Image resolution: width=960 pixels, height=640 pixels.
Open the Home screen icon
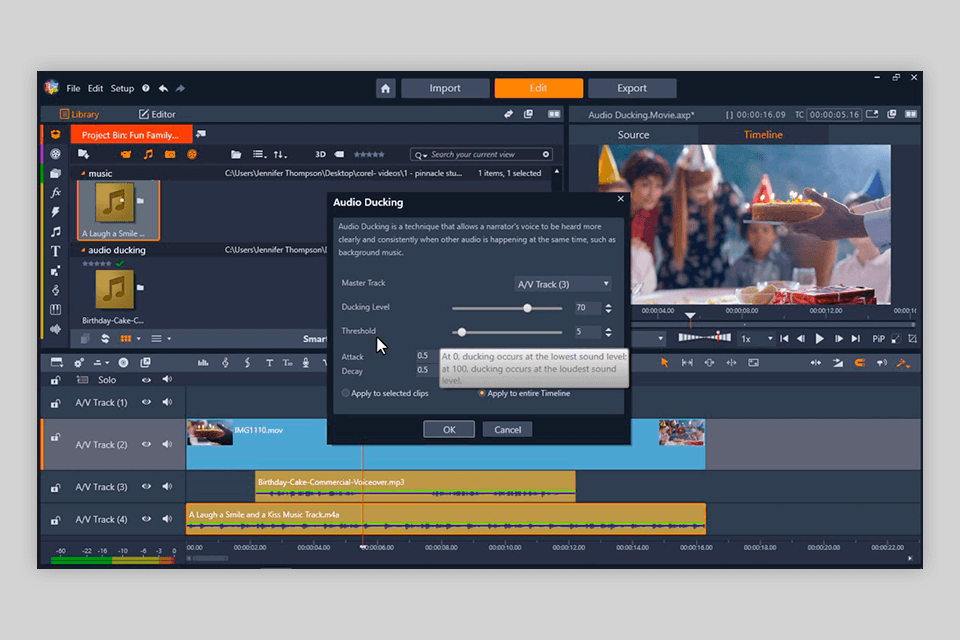(x=385, y=88)
